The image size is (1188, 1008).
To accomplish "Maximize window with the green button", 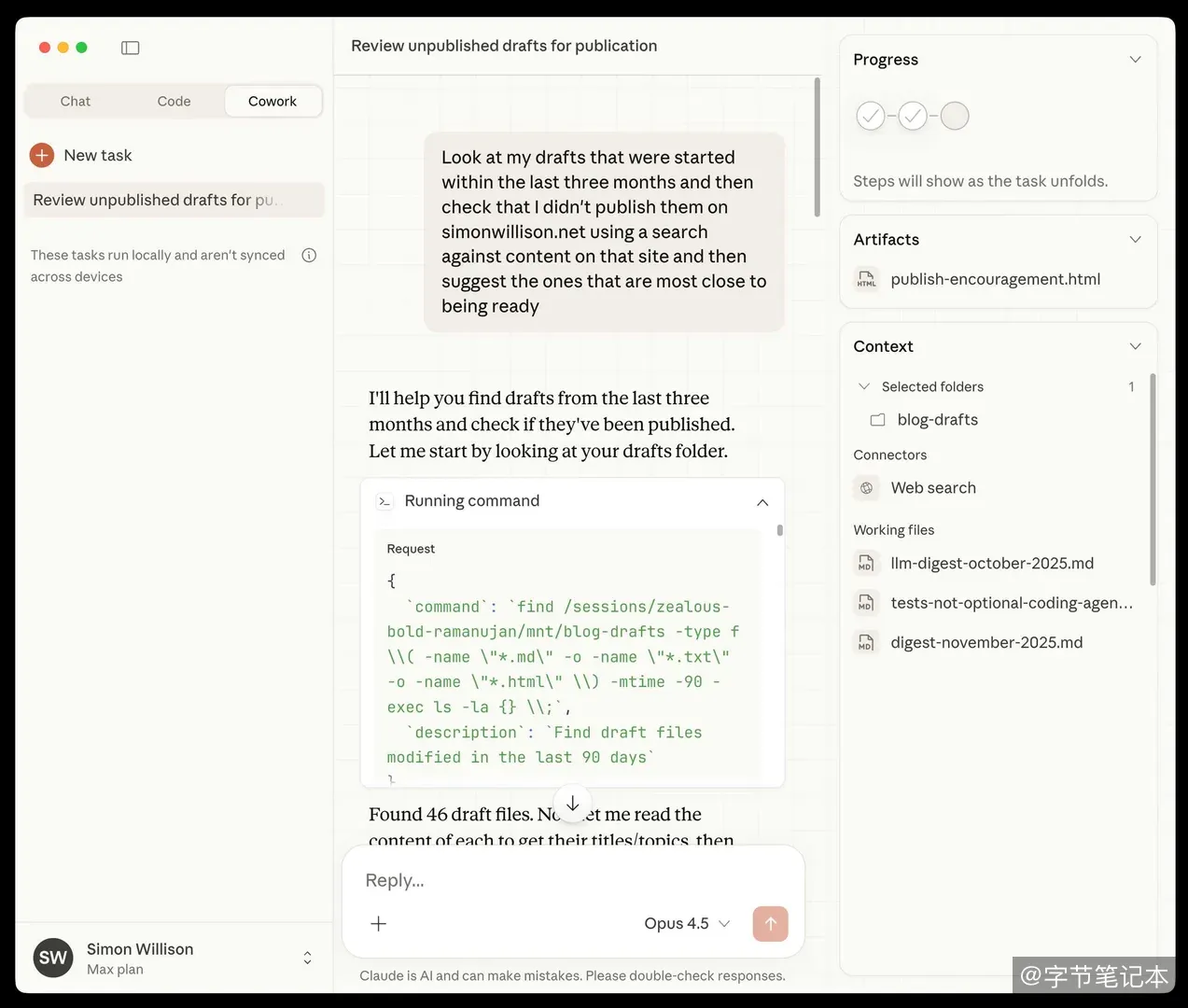I will click(x=81, y=48).
